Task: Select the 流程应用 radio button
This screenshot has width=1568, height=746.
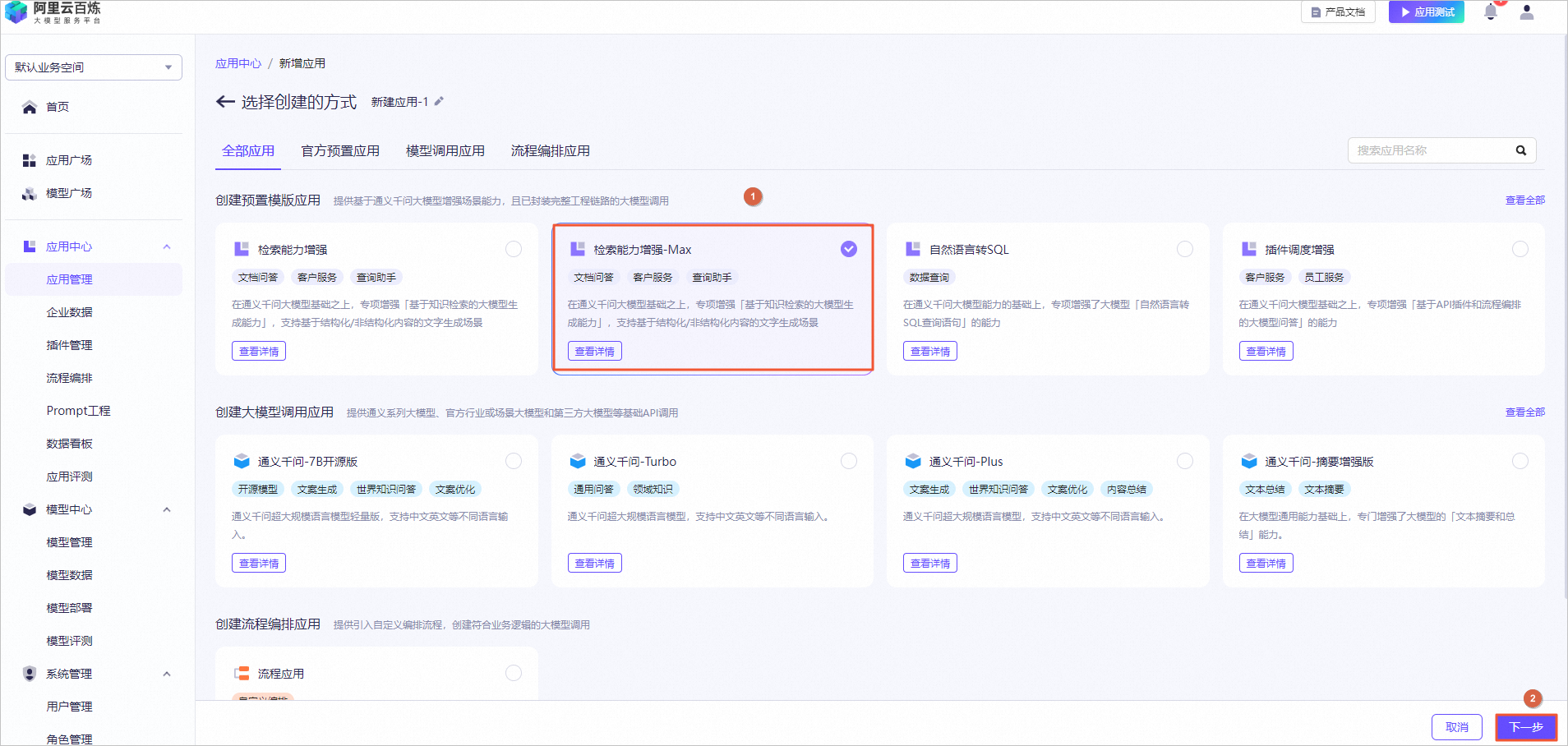Action: [x=514, y=673]
